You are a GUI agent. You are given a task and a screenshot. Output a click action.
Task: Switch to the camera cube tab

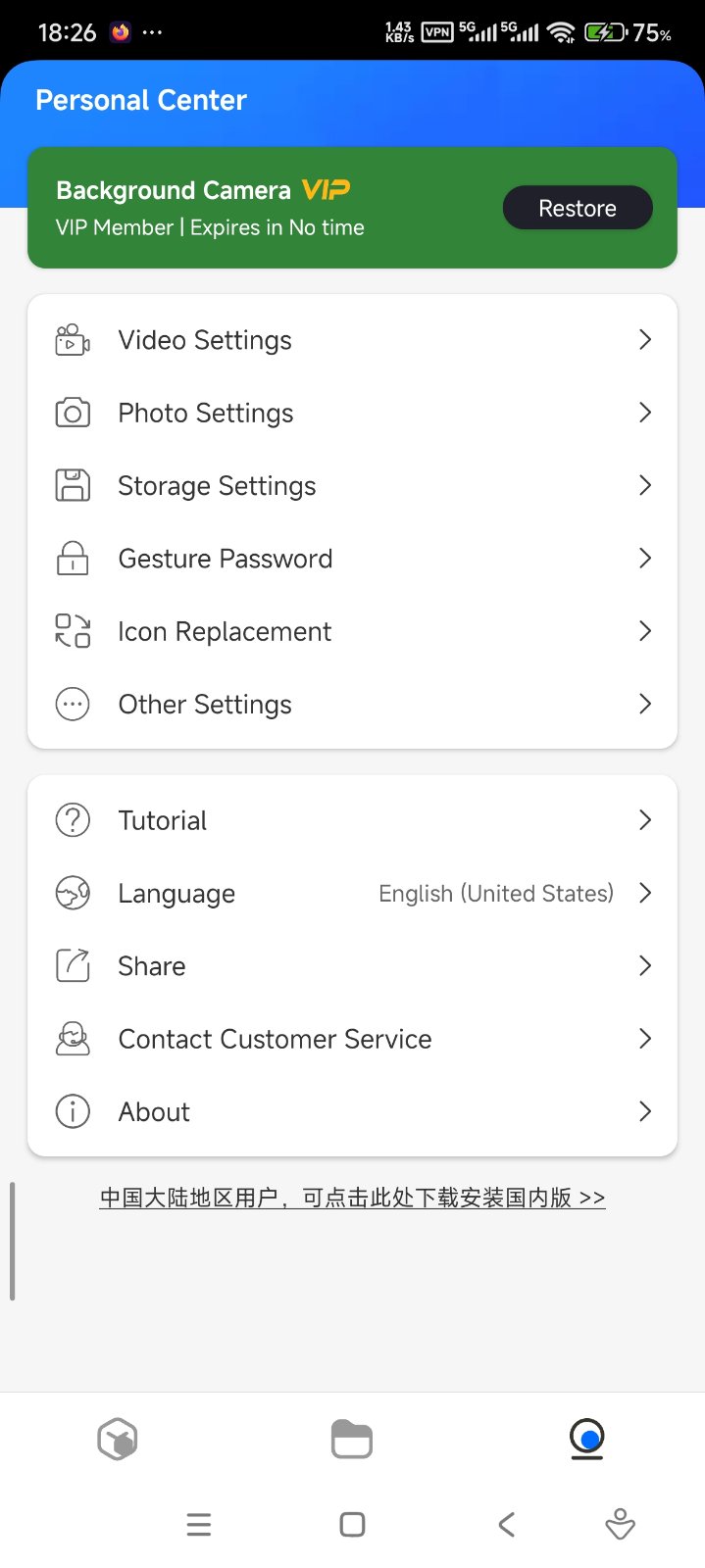[x=118, y=1440]
